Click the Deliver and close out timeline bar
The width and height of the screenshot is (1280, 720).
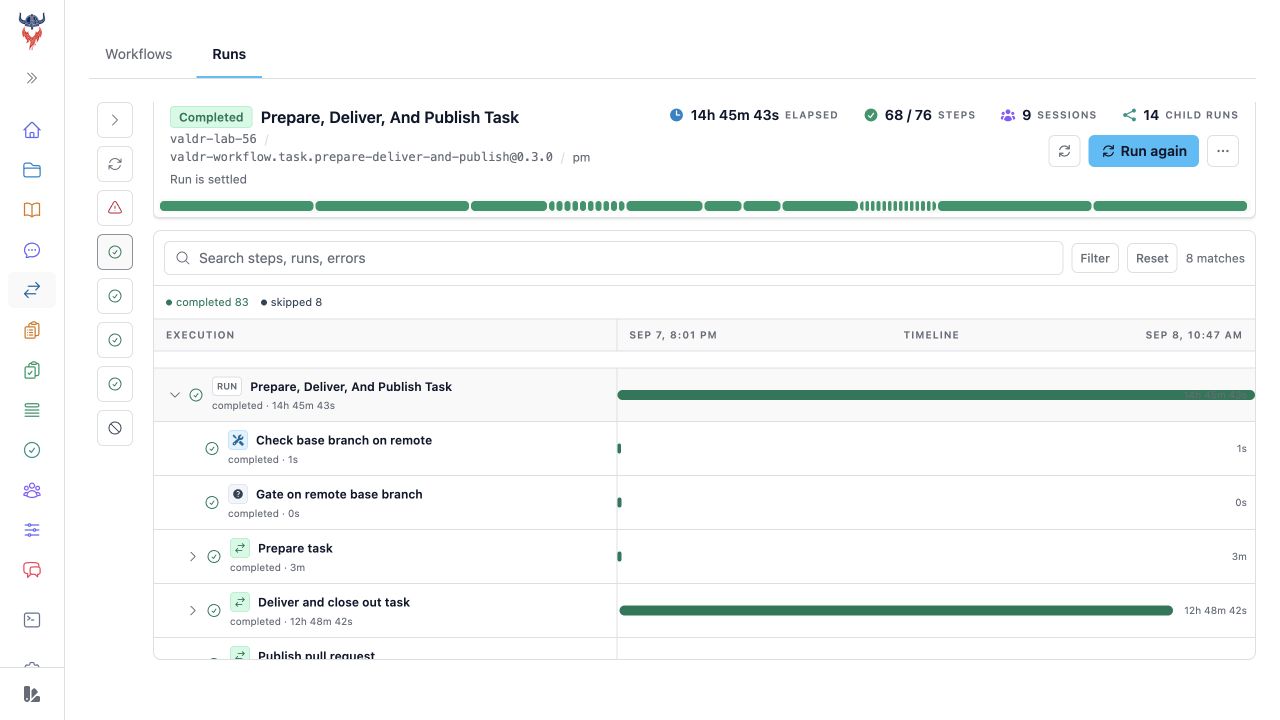click(896, 610)
